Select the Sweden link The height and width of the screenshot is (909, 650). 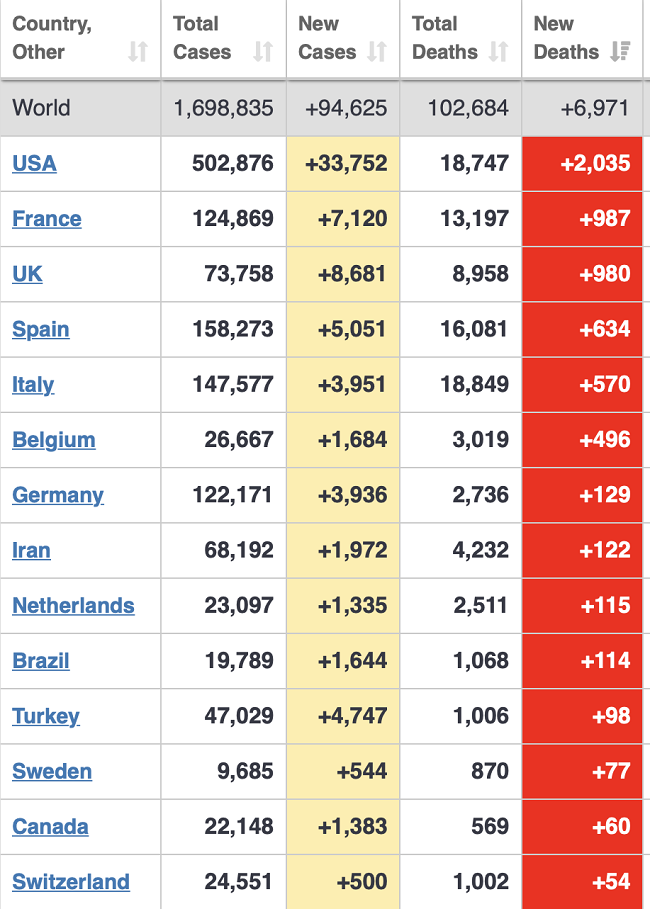[x=52, y=772]
